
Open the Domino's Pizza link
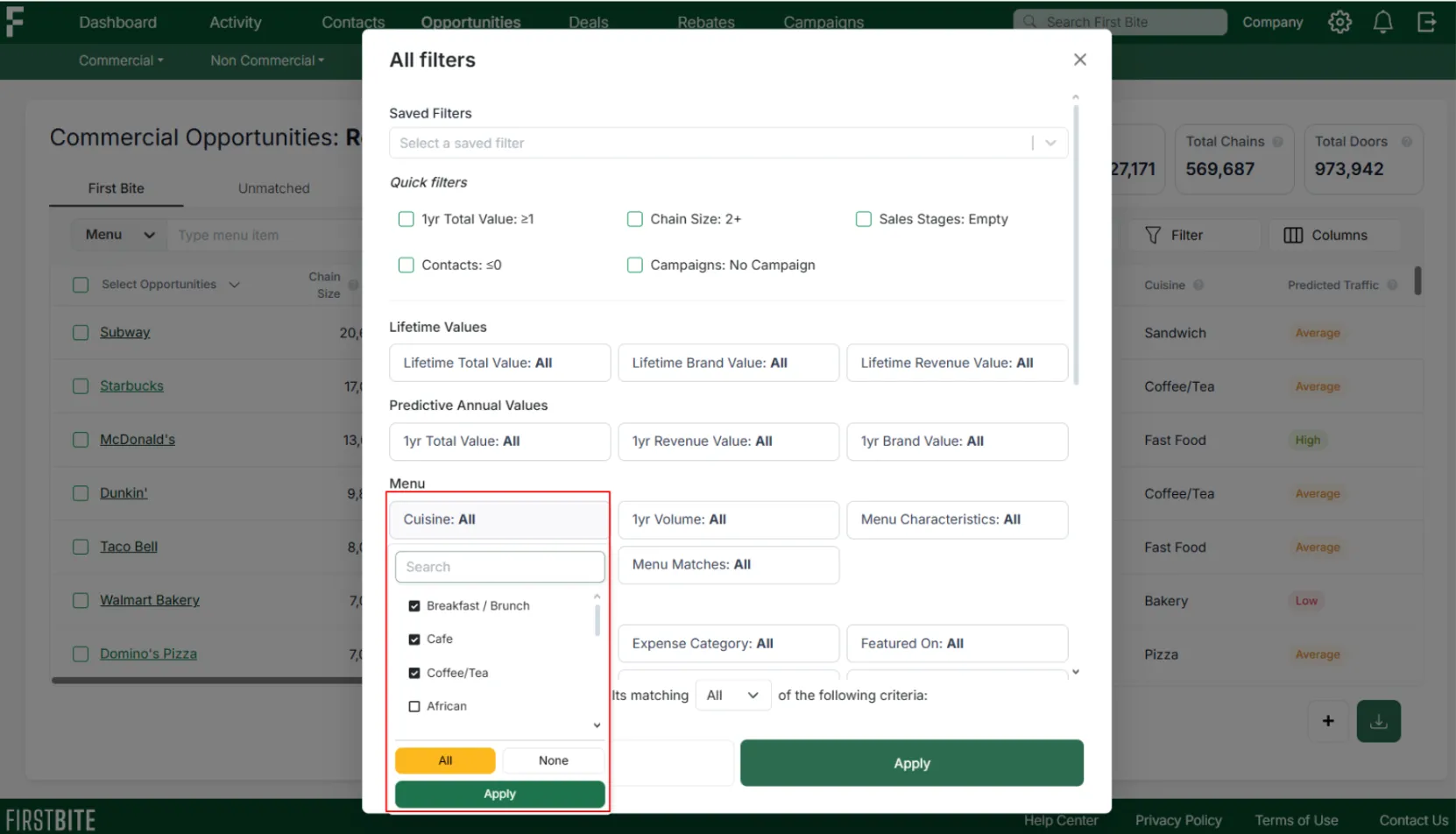point(148,654)
